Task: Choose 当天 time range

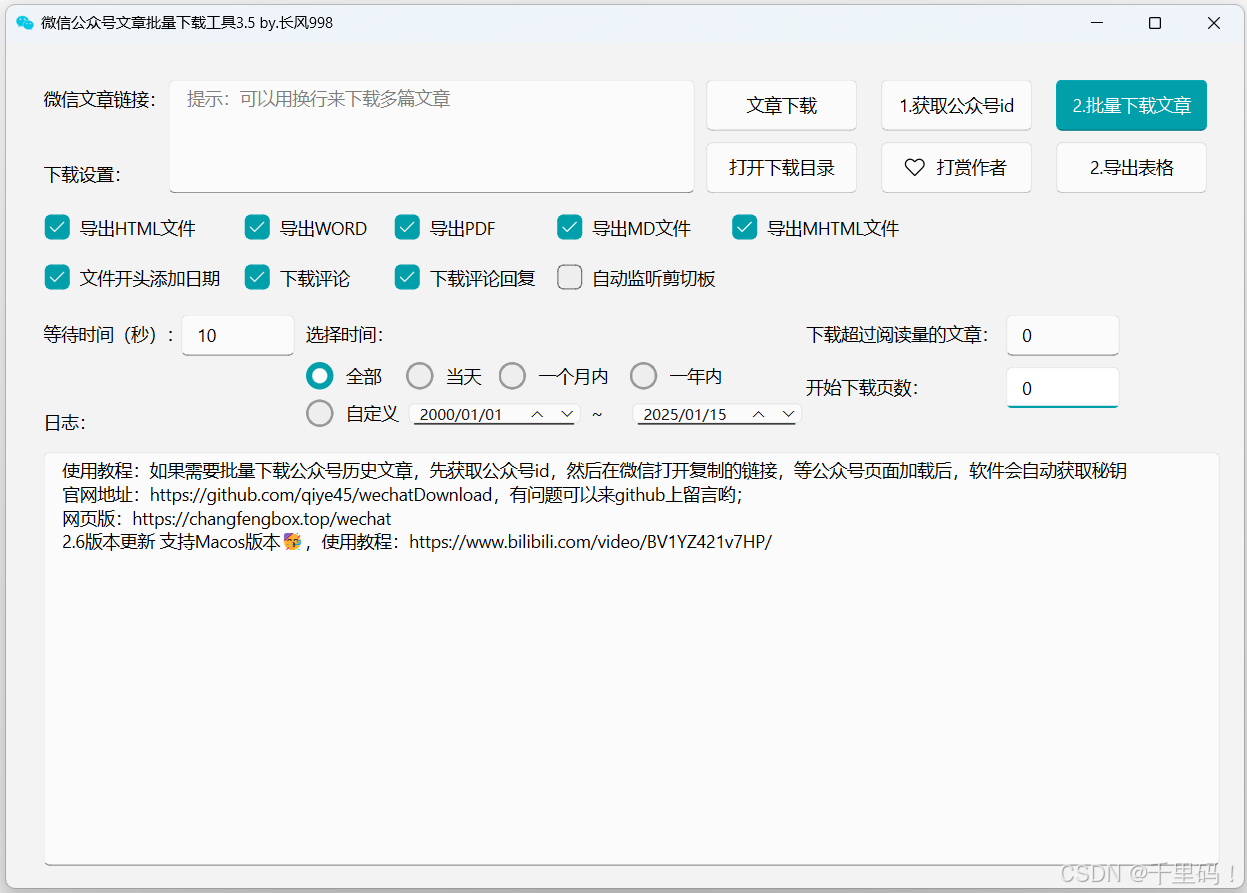Action: click(x=420, y=376)
